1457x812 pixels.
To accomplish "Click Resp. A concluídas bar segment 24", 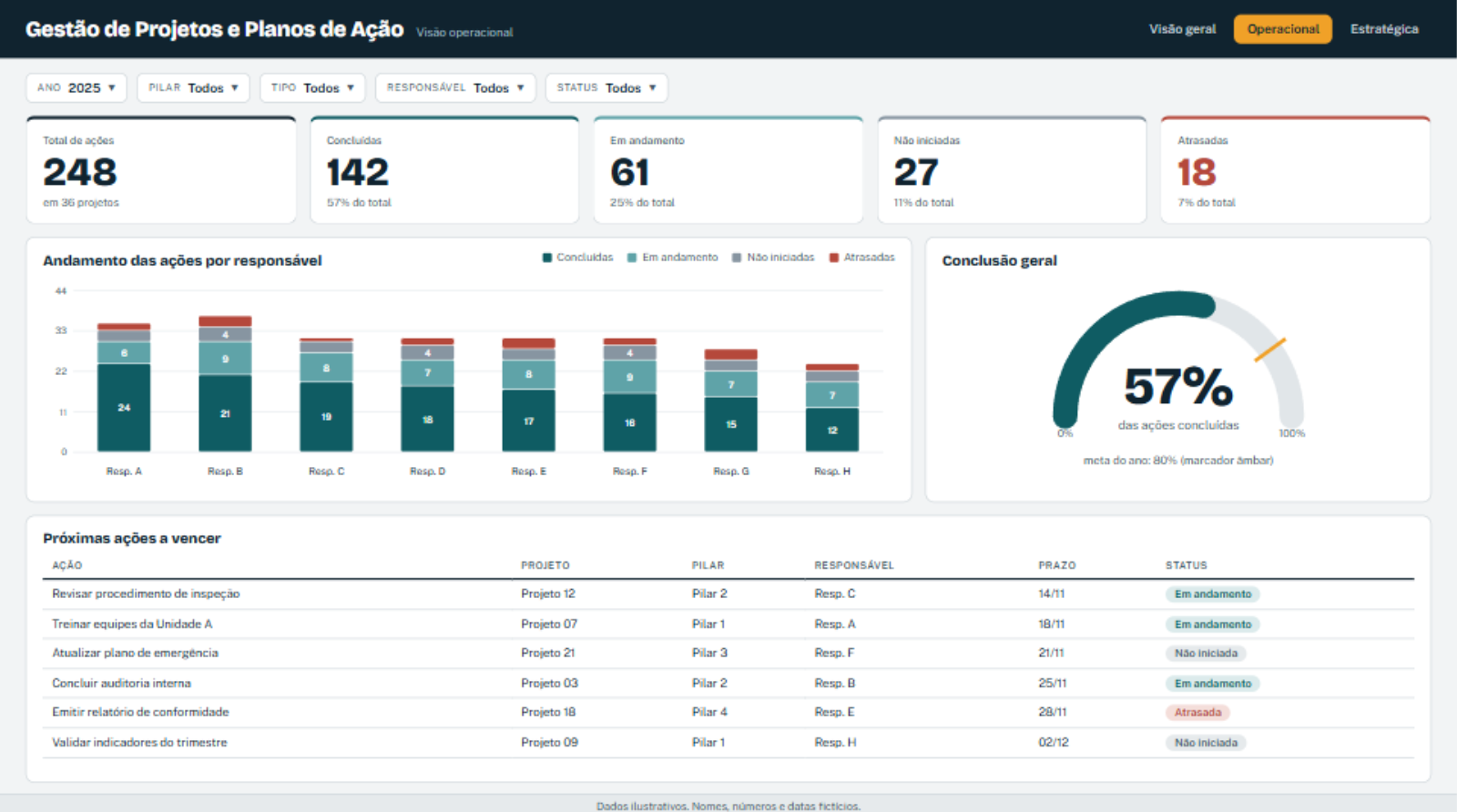I will click(124, 408).
